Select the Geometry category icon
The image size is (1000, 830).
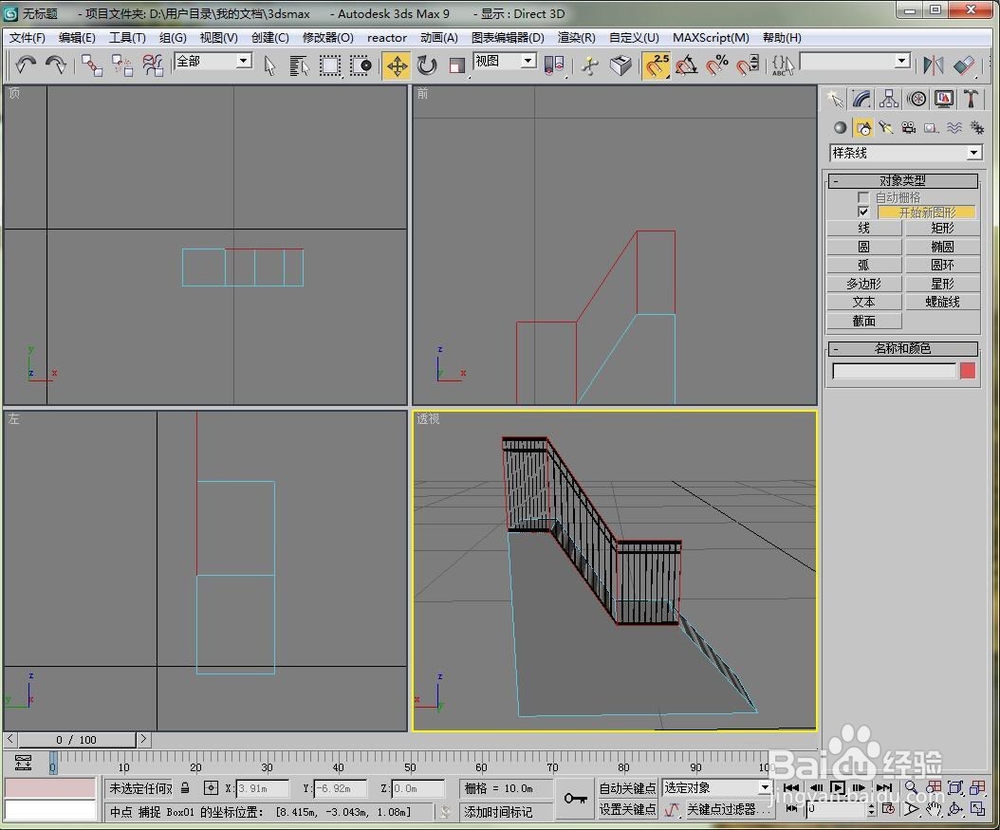click(x=840, y=128)
